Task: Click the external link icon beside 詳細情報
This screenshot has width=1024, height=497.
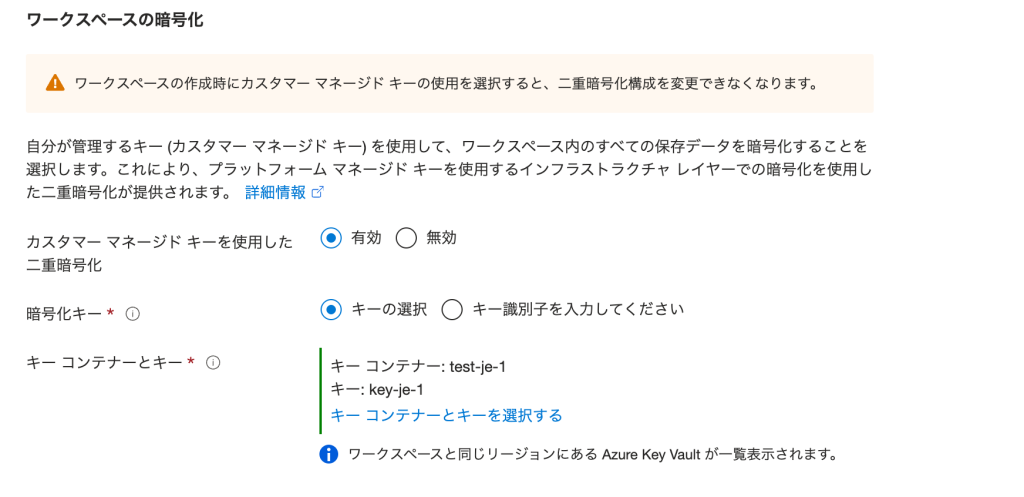Action: (x=319, y=193)
